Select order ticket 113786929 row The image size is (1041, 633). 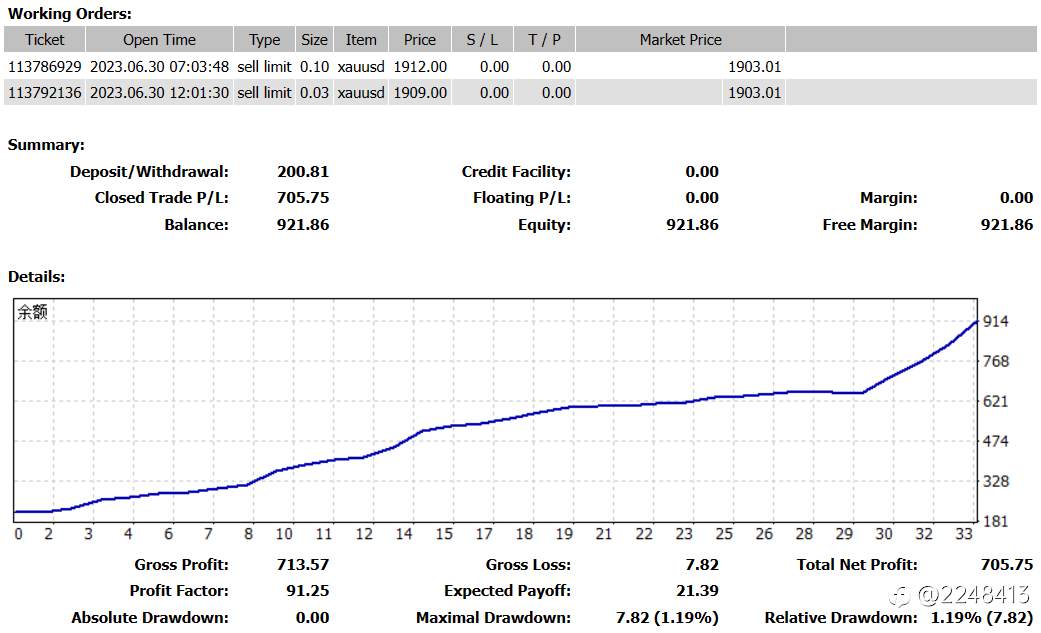click(x=520, y=66)
